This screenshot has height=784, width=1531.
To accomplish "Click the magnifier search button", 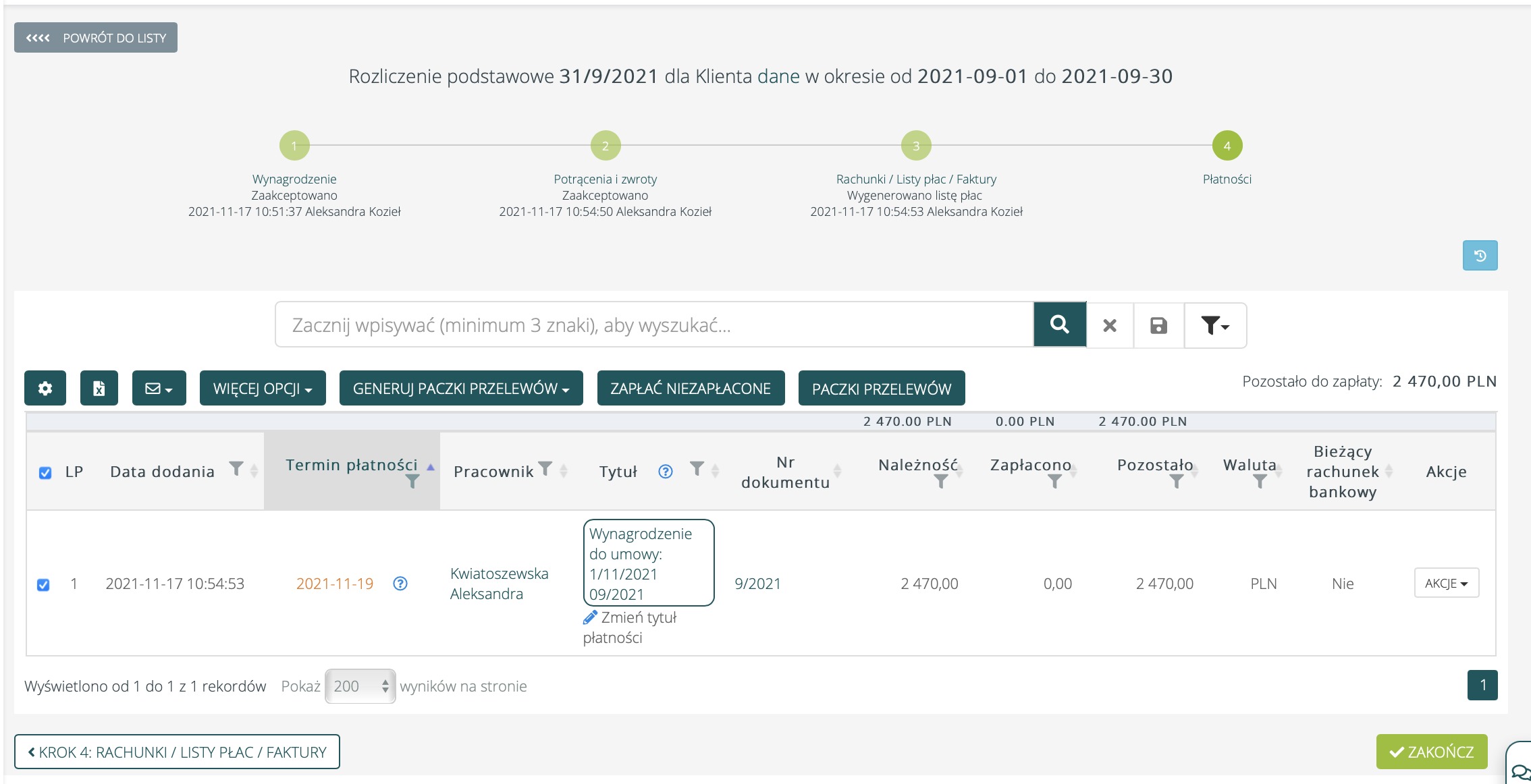I will click(1059, 325).
